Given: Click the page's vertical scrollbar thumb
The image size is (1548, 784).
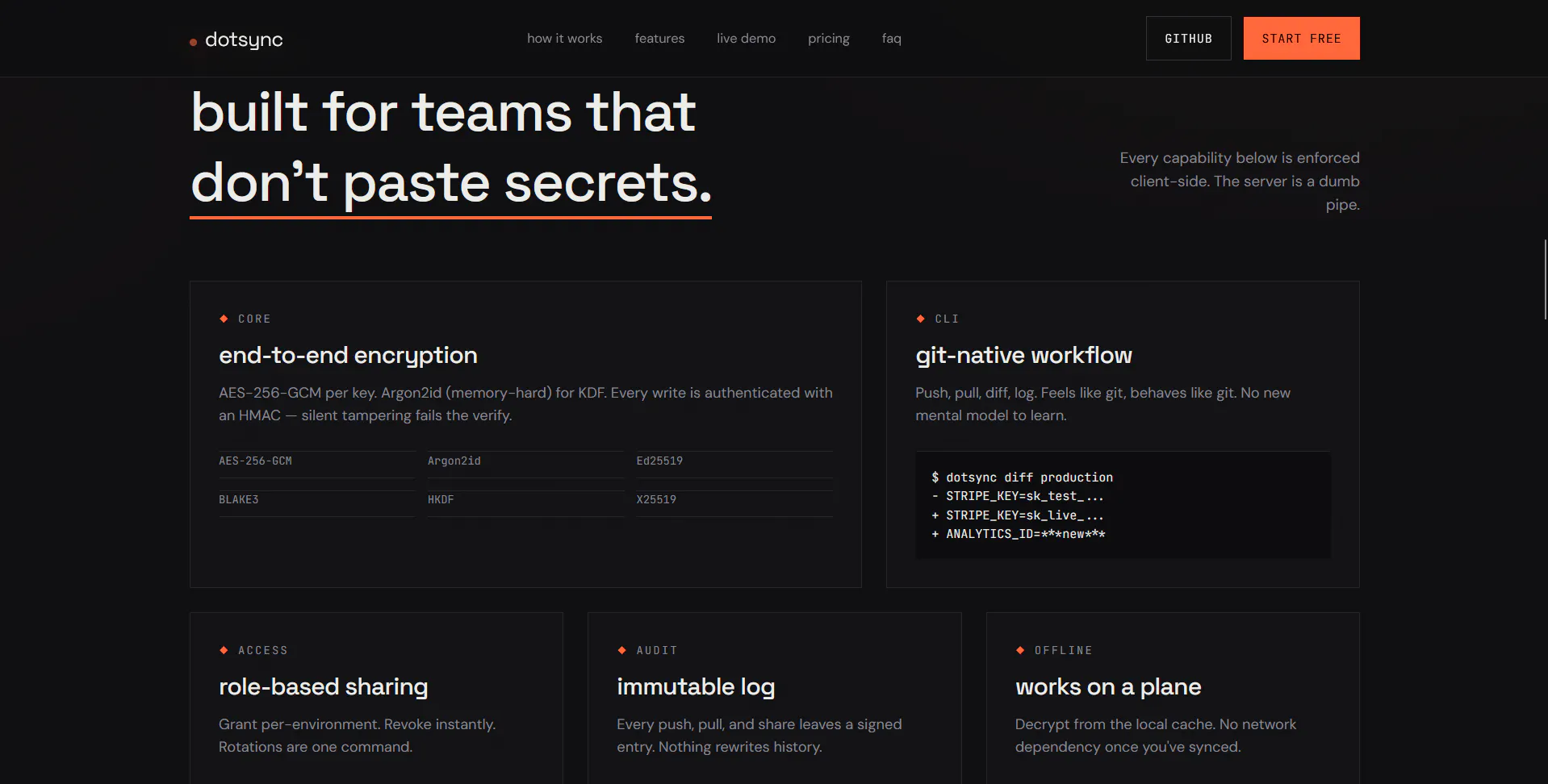Looking at the screenshot, I should coord(1545,279).
